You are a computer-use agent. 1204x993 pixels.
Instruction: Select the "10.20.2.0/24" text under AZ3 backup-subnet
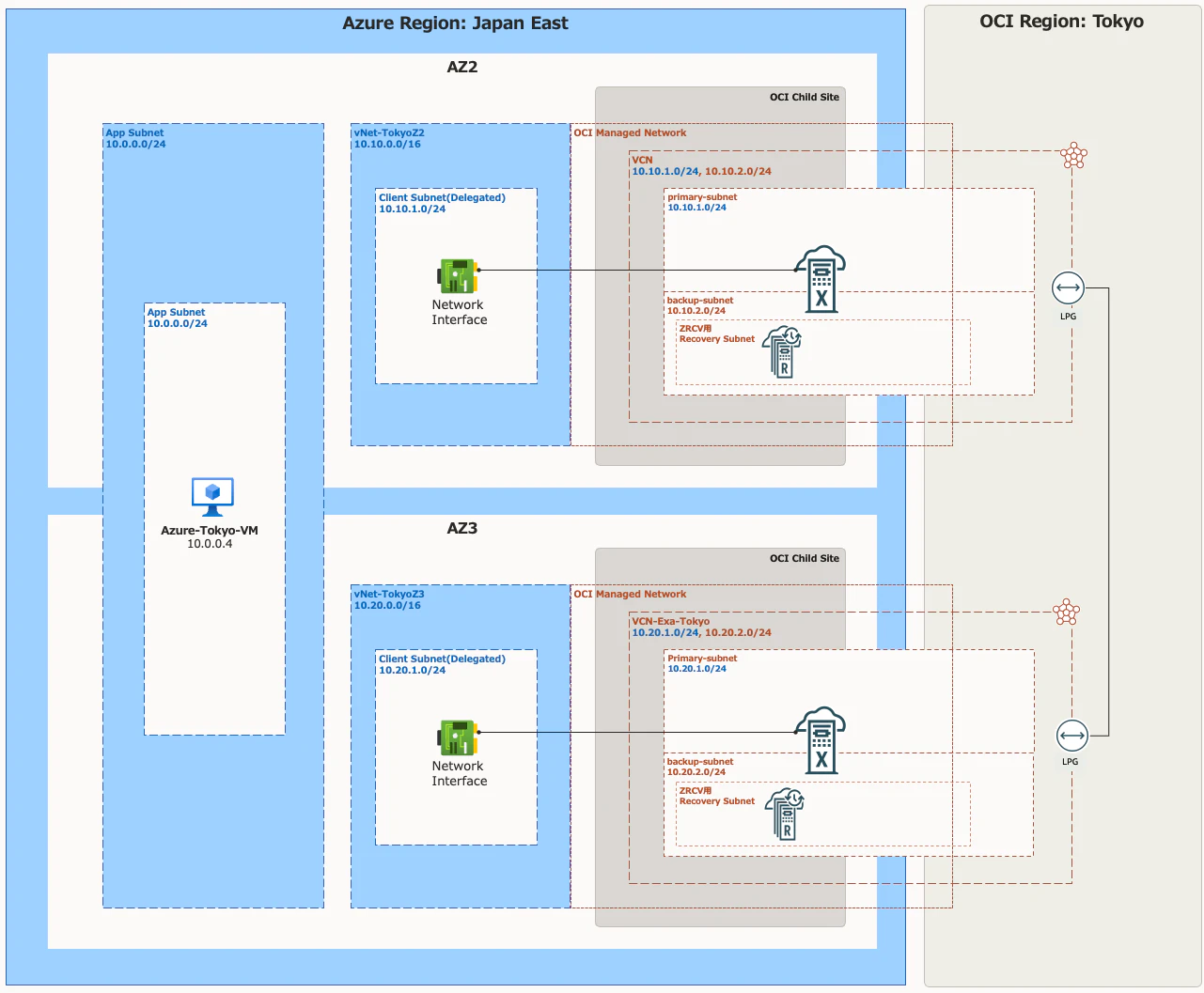tap(696, 772)
